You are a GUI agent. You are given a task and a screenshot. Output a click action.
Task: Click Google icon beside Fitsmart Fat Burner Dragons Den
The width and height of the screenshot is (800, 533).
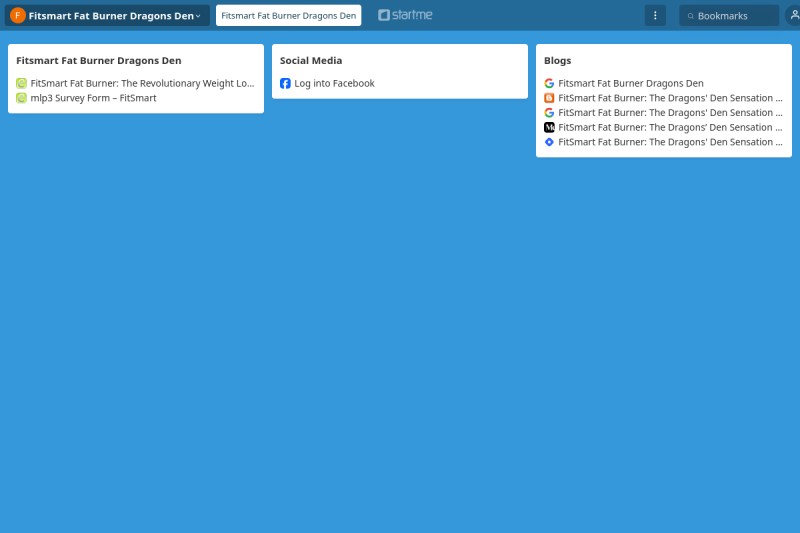[549, 83]
